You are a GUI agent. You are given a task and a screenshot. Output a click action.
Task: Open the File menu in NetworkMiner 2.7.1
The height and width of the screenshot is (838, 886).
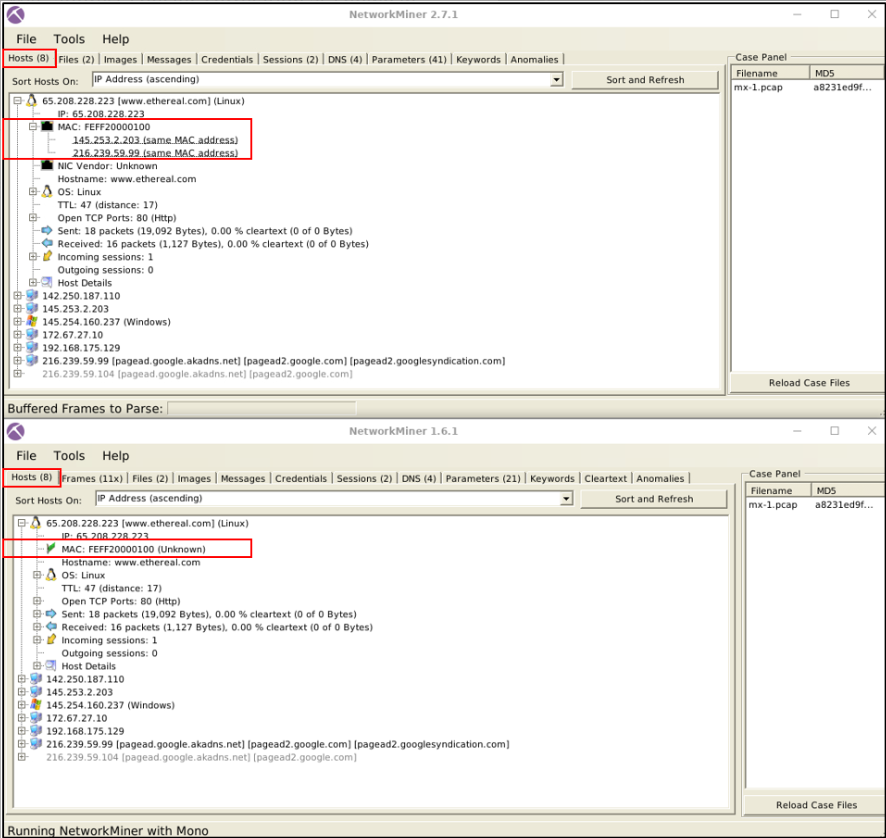(x=26, y=39)
